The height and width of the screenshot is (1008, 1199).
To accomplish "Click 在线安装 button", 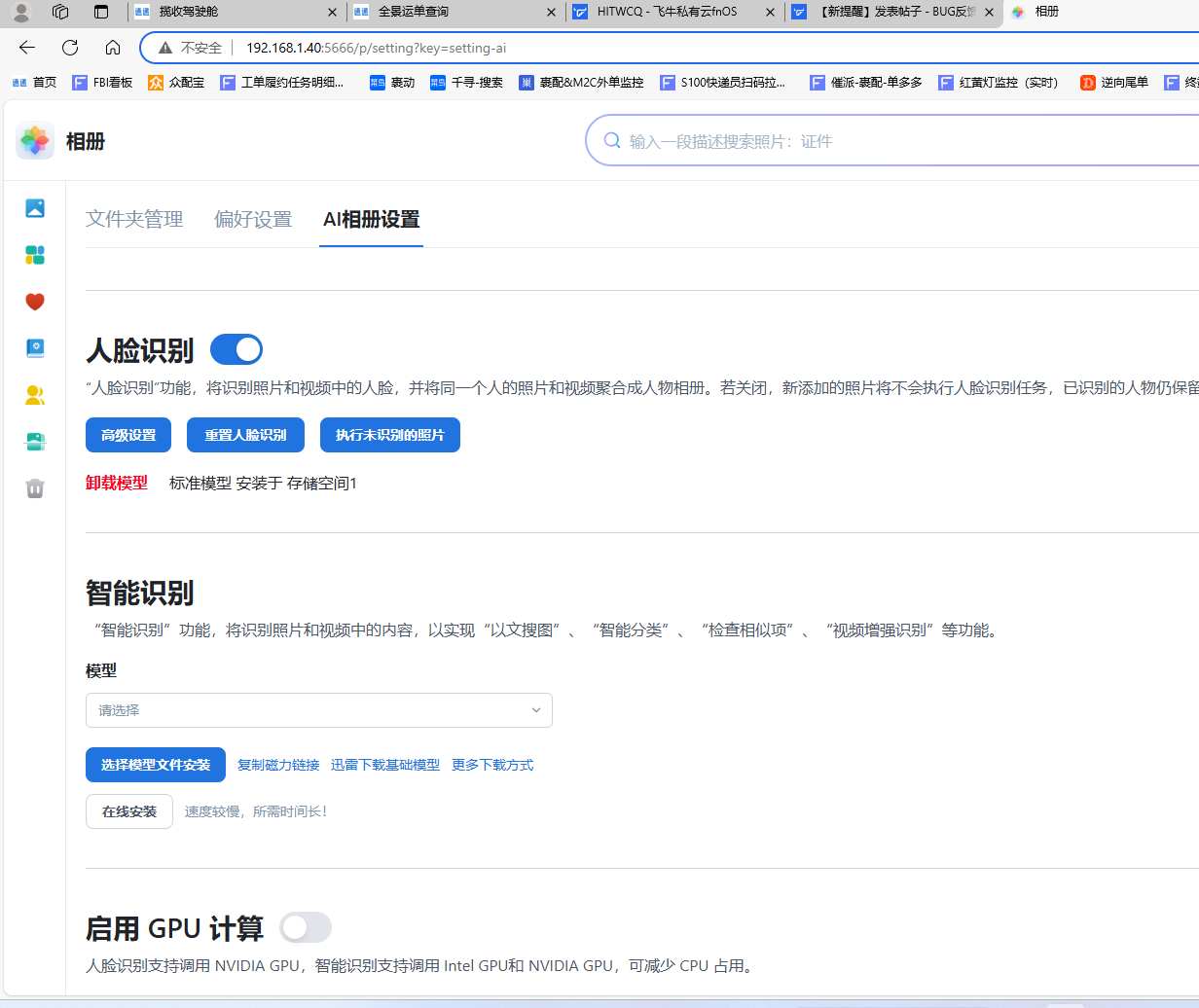I will coord(129,811).
